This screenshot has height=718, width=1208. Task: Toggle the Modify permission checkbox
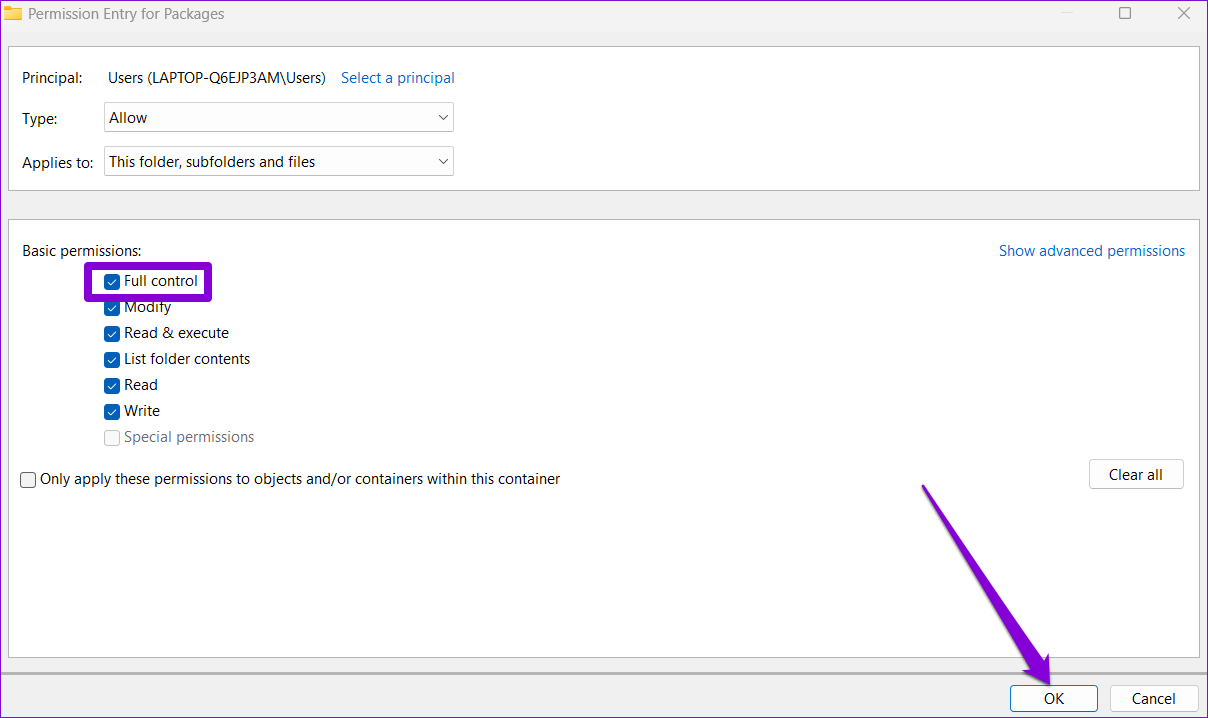pos(112,308)
